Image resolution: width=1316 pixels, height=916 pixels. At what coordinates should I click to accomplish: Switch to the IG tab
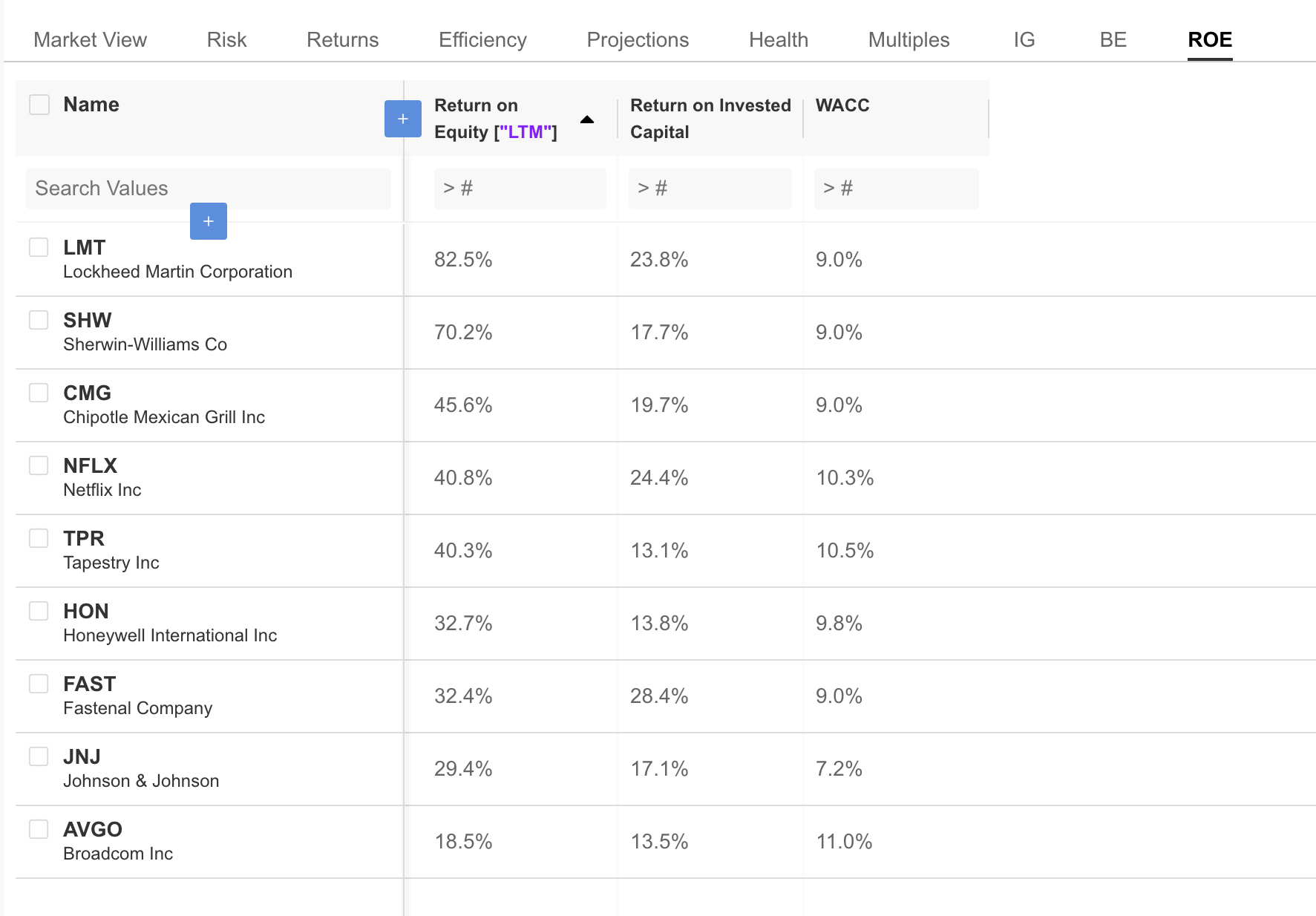click(1024, 40)
